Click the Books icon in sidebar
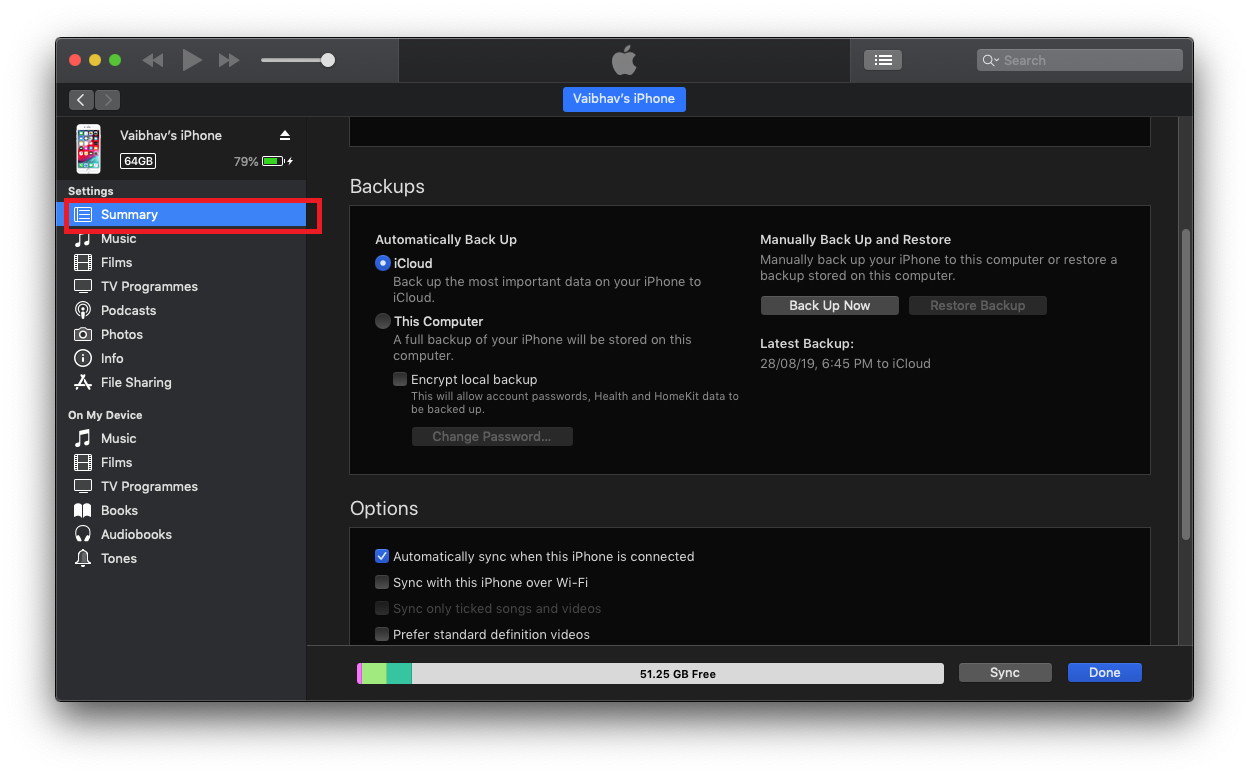This screenshot has height=775, width=1249. pyautogui.click(x=83, y=510)
